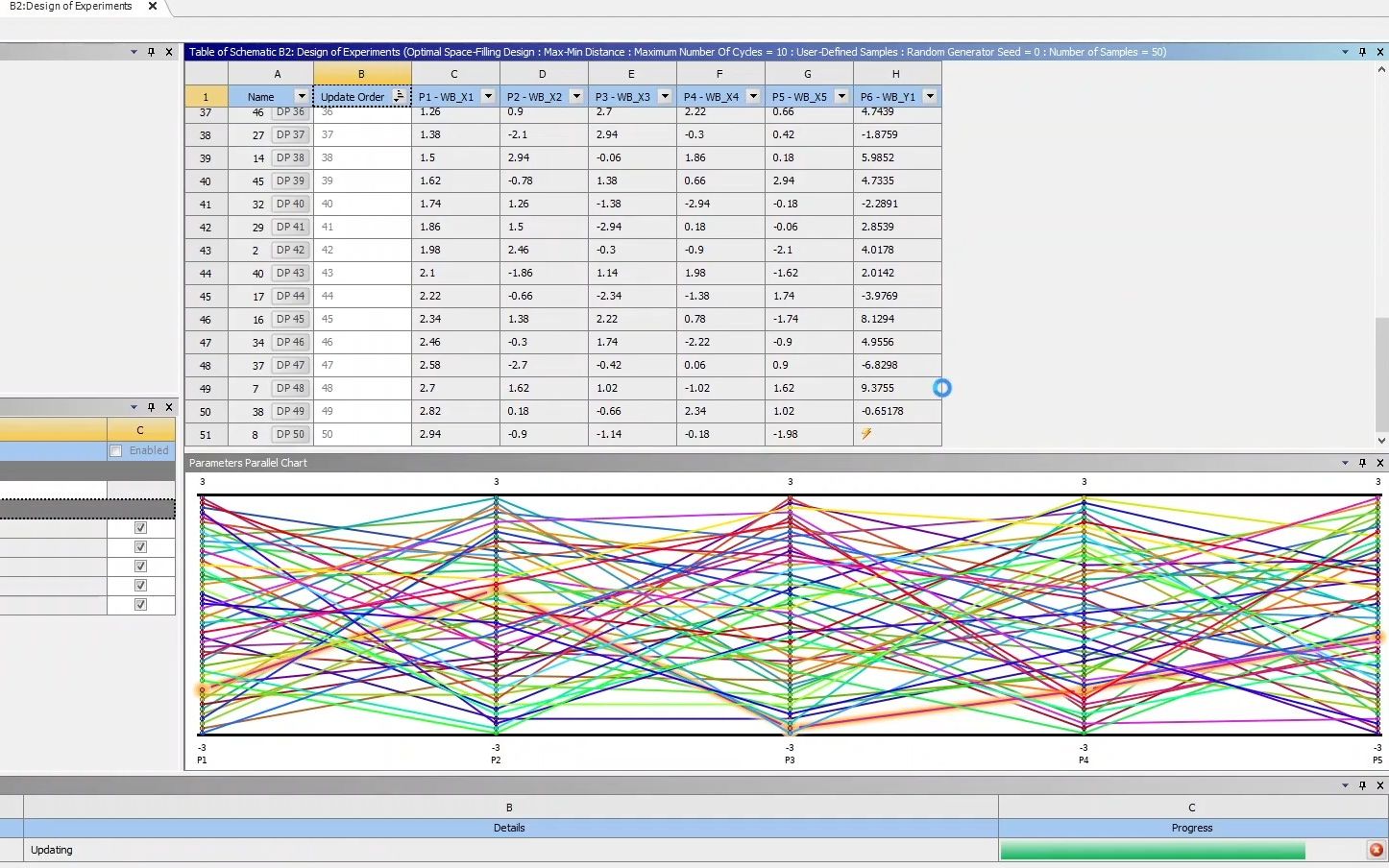This screenshot has height=868, width=1389.
Task: Select column header H of the table
Action: coord(896,74)
